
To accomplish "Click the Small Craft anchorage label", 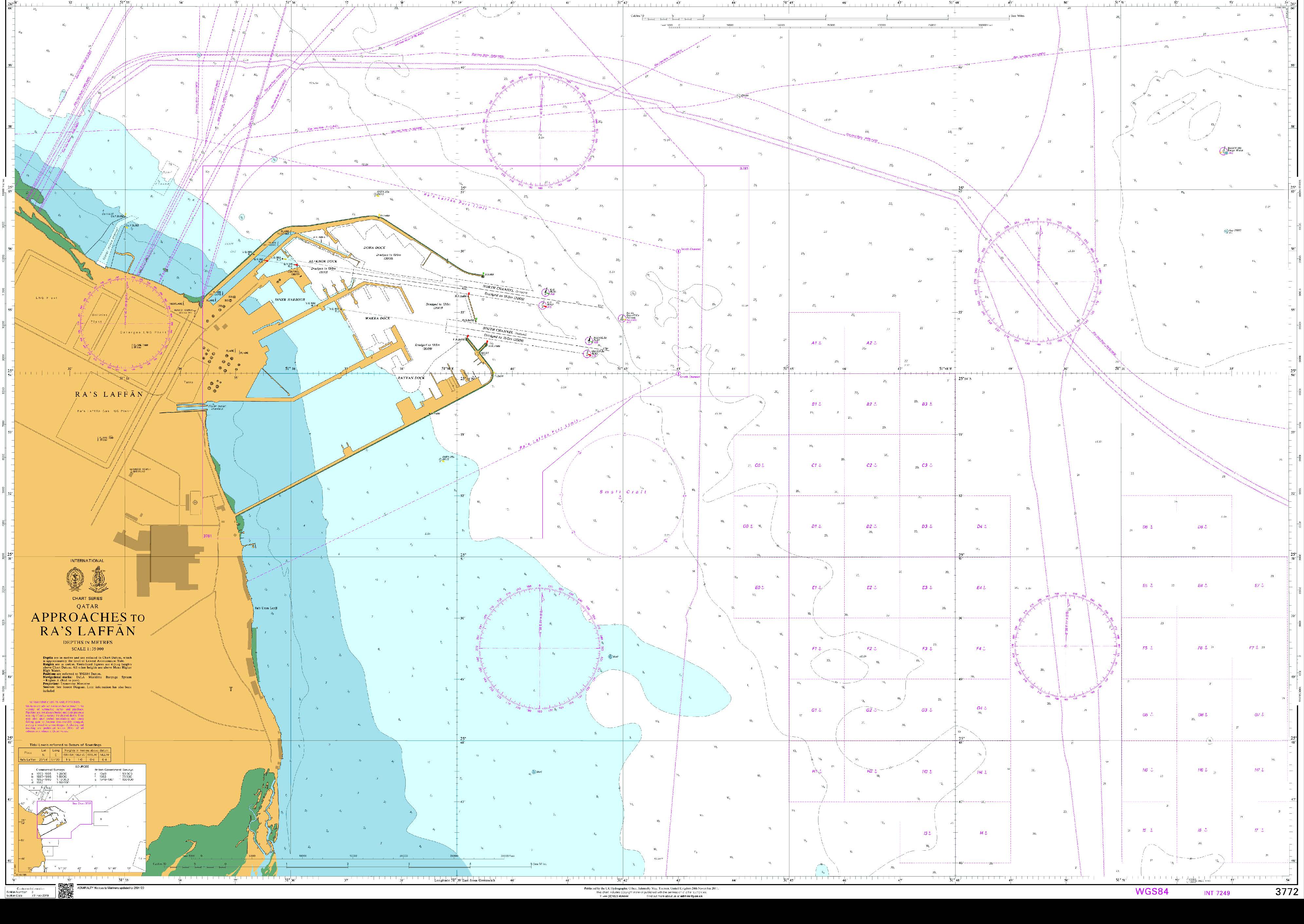I will [x=623, y=492].
